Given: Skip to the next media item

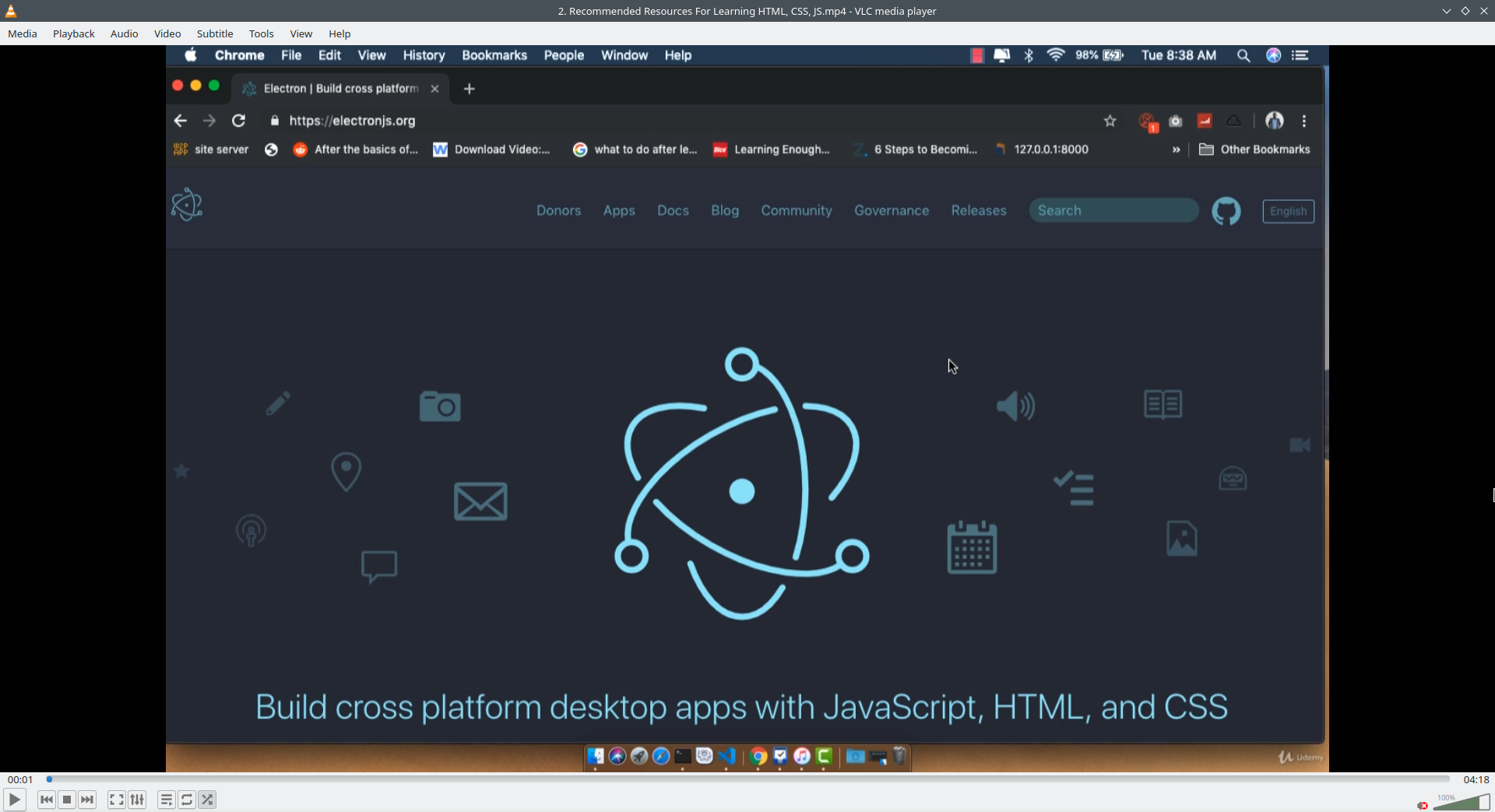Looking at the screenshot, I should (87, 800).
